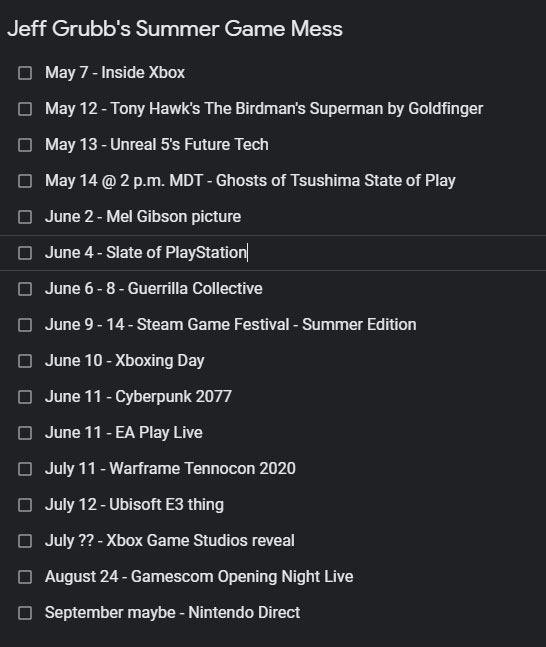This screenshot has height=647, width=546.
Task: Check the EA Play Live checkbox
Action: 25,433
